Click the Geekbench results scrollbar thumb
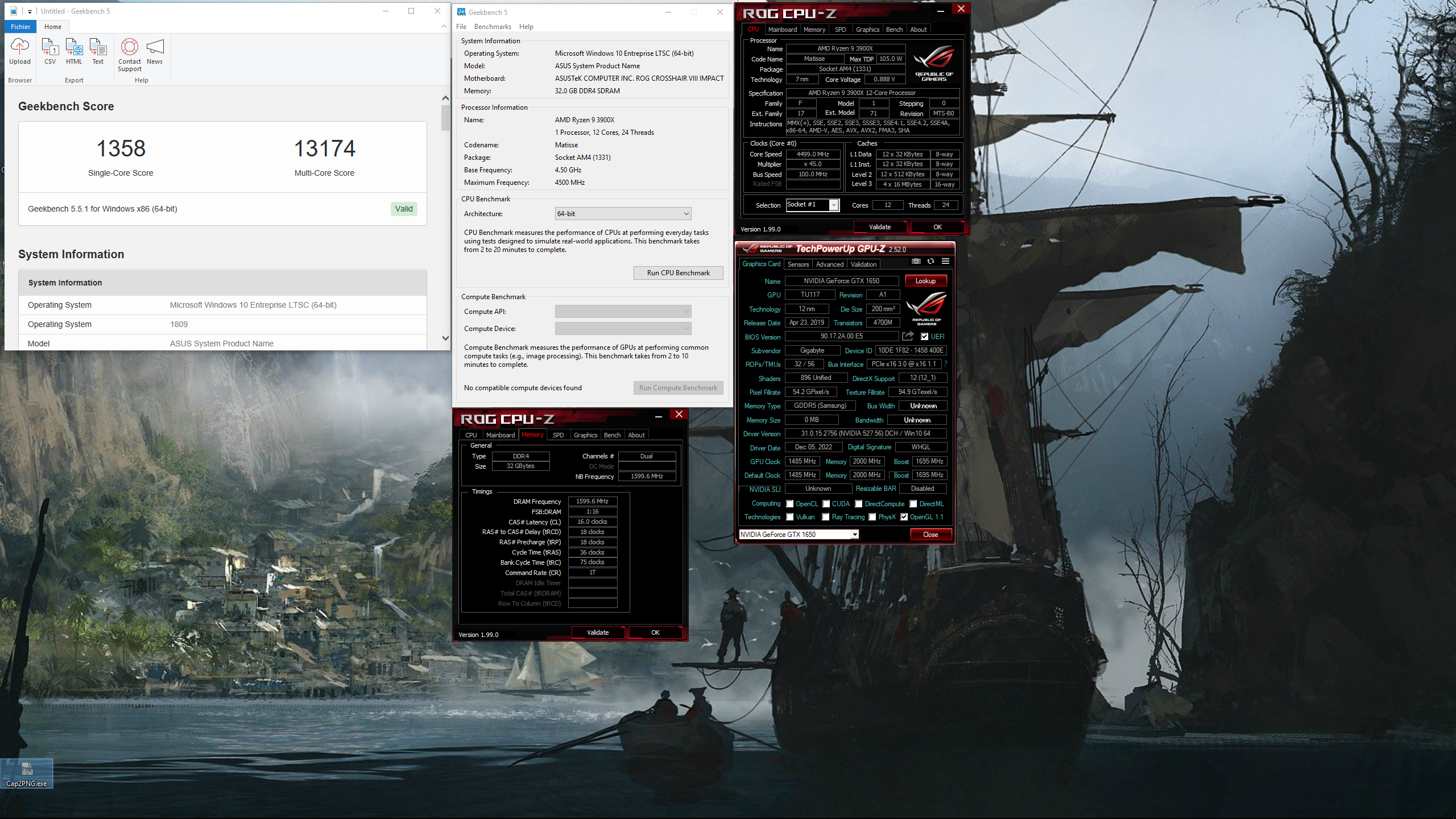This screenshot has height=819, width=1456. [x=445, y=118]
